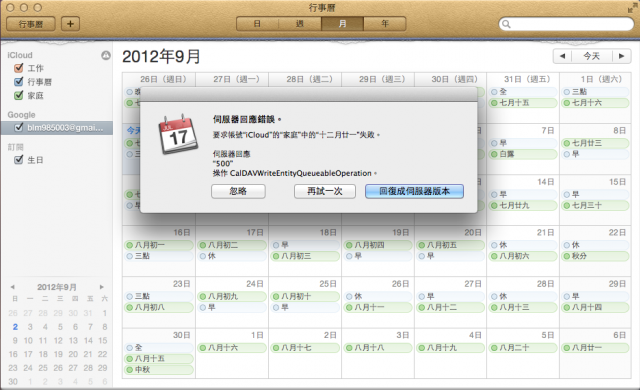Select the 八月初二 event on the 17th
640x390 pixels.
pos(232,245)
